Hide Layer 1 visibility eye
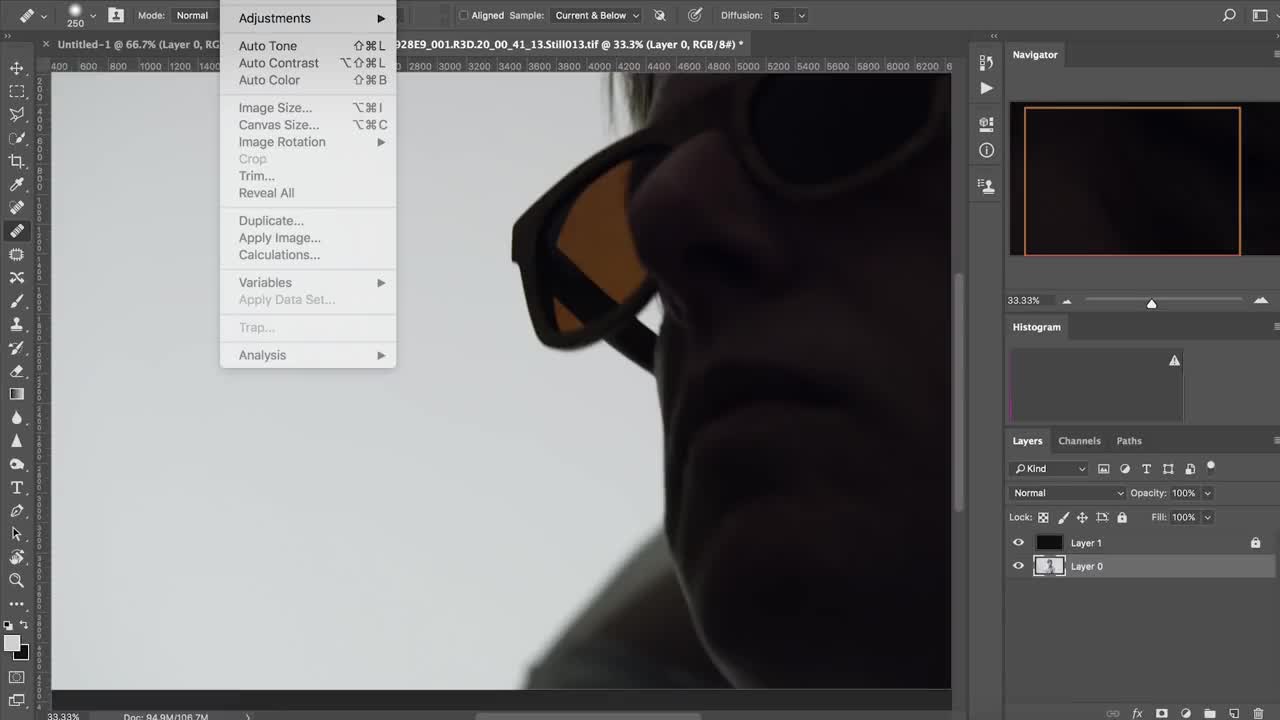 click(1018, 543)
